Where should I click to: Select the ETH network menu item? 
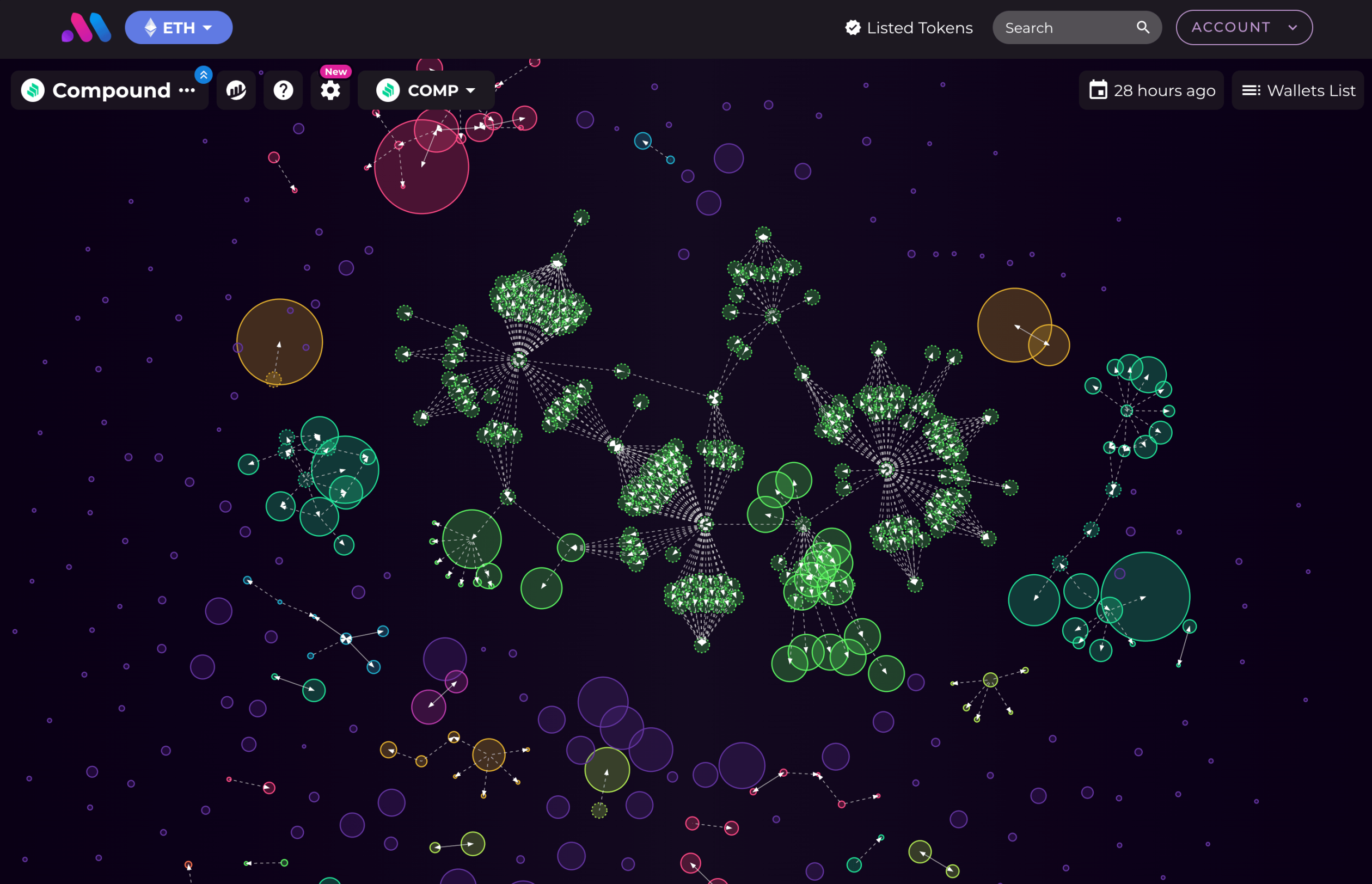pyautogui.click(x=177, y=27)
